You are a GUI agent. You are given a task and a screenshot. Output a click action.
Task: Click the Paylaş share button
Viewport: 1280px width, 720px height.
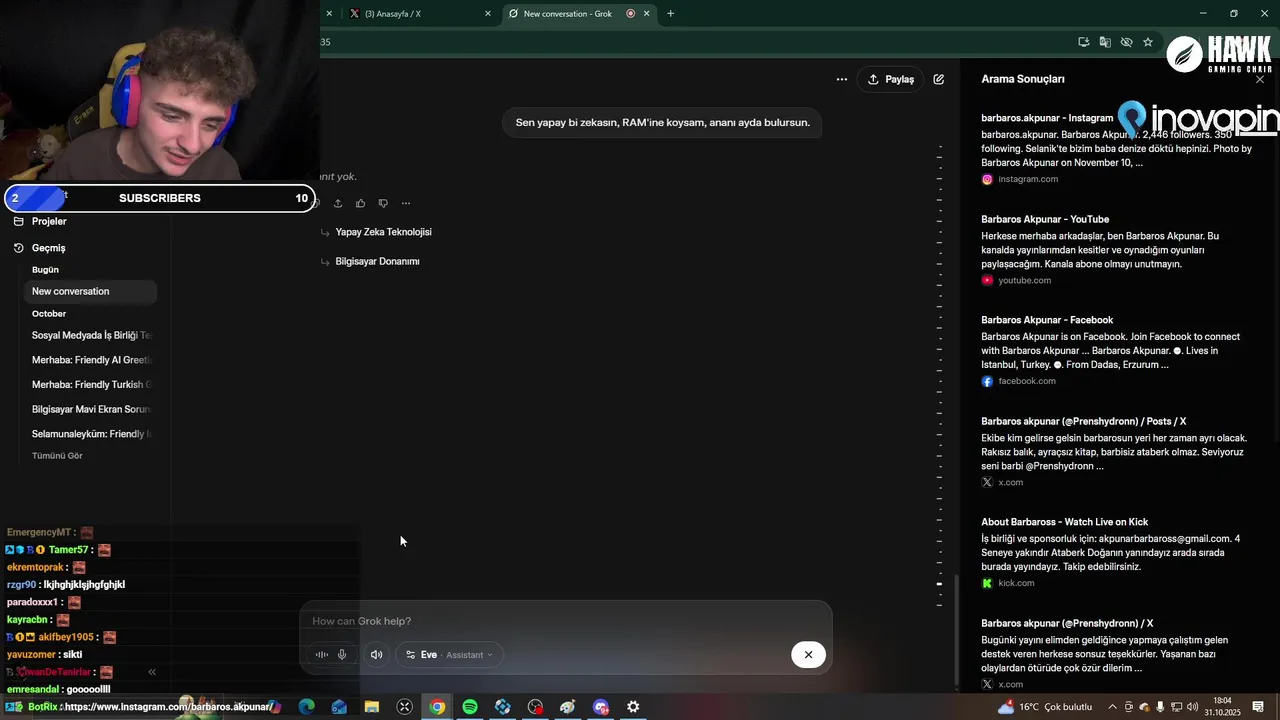click(x=891, y=79)
